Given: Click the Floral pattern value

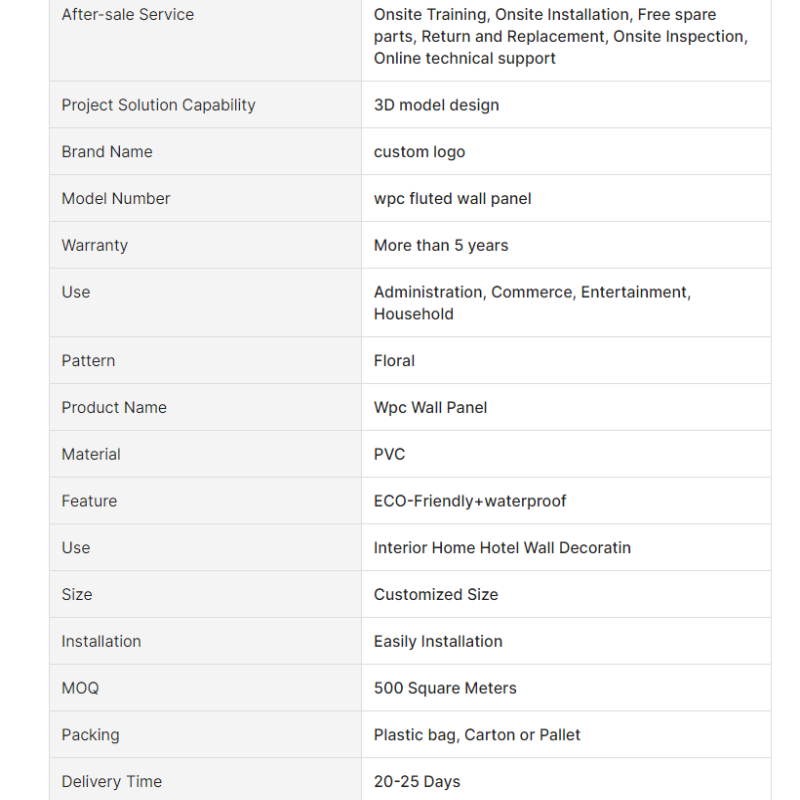Looking at the screenshot, I should [394, 361].
